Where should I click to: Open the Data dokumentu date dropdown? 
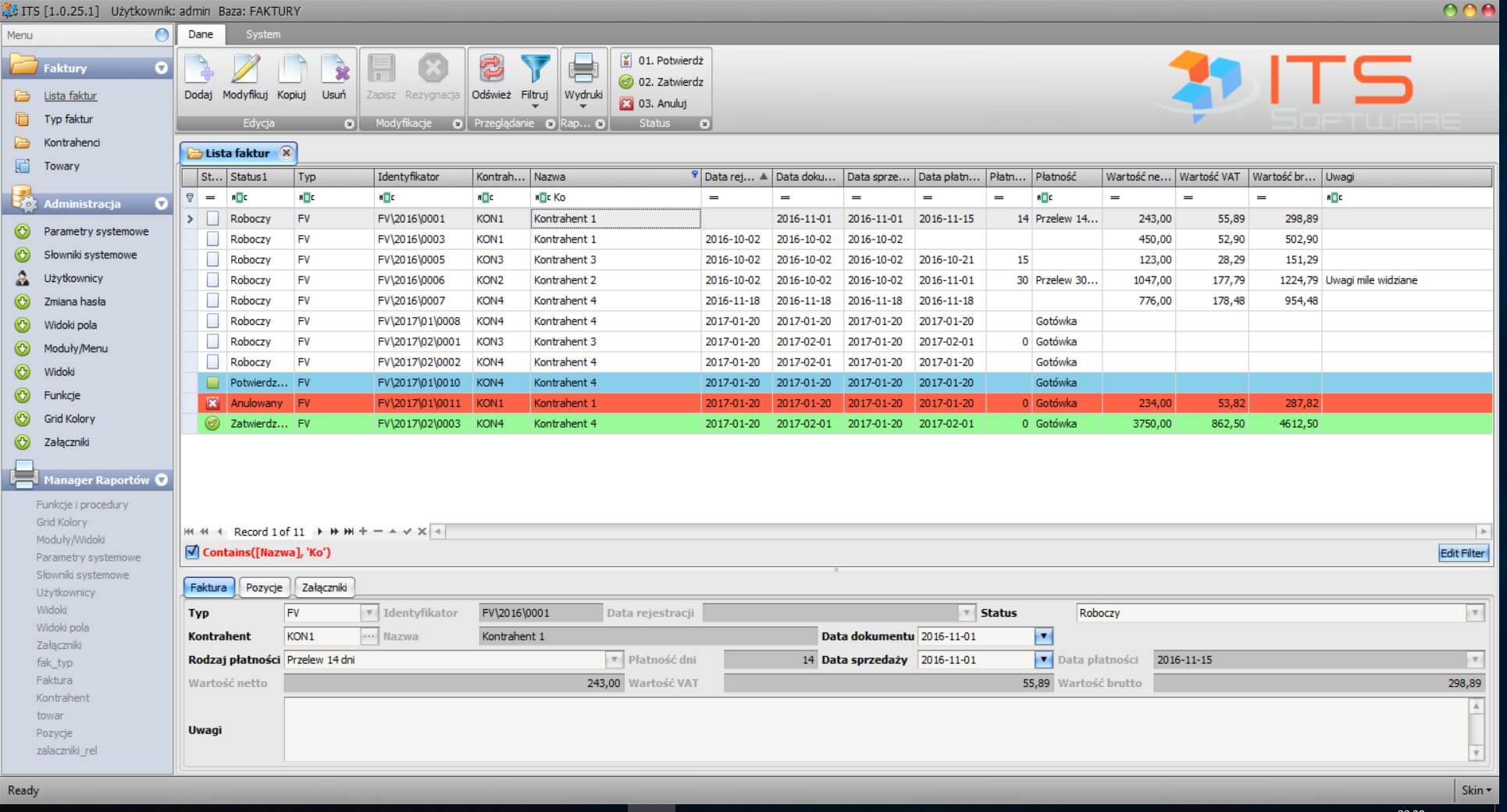click(1043, 636)
